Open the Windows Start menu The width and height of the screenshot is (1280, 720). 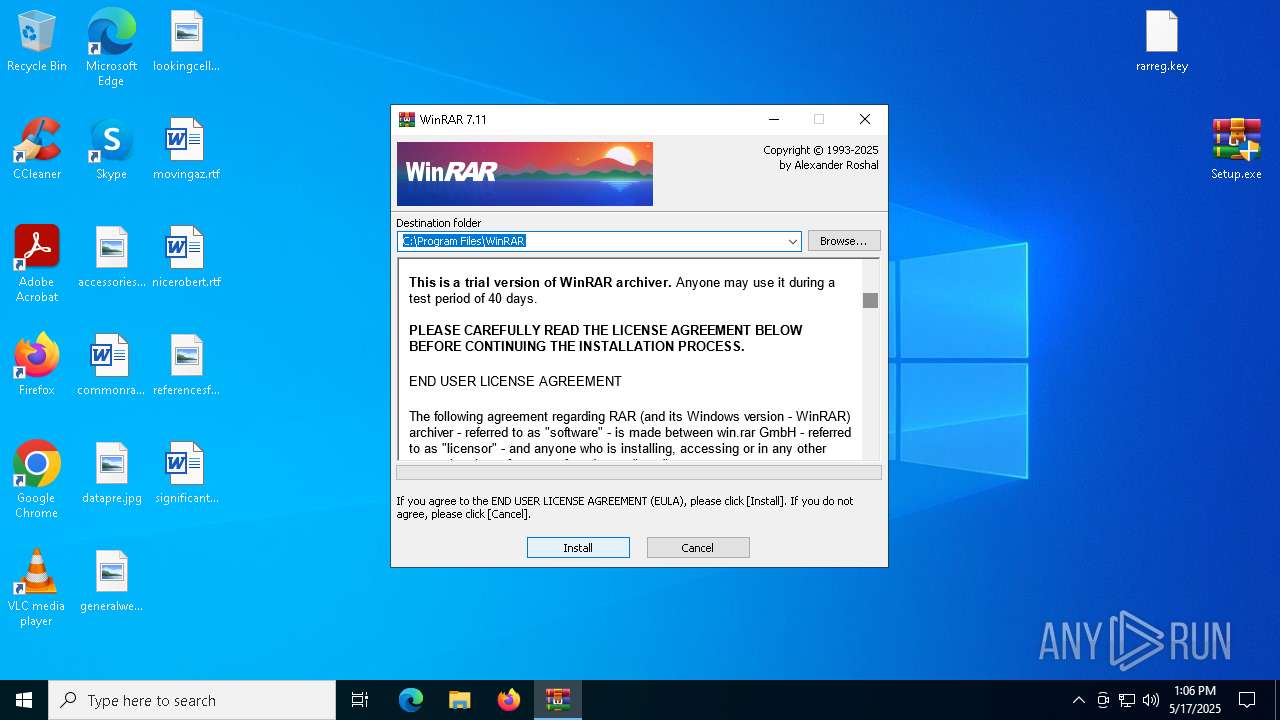tap(24, 700)
